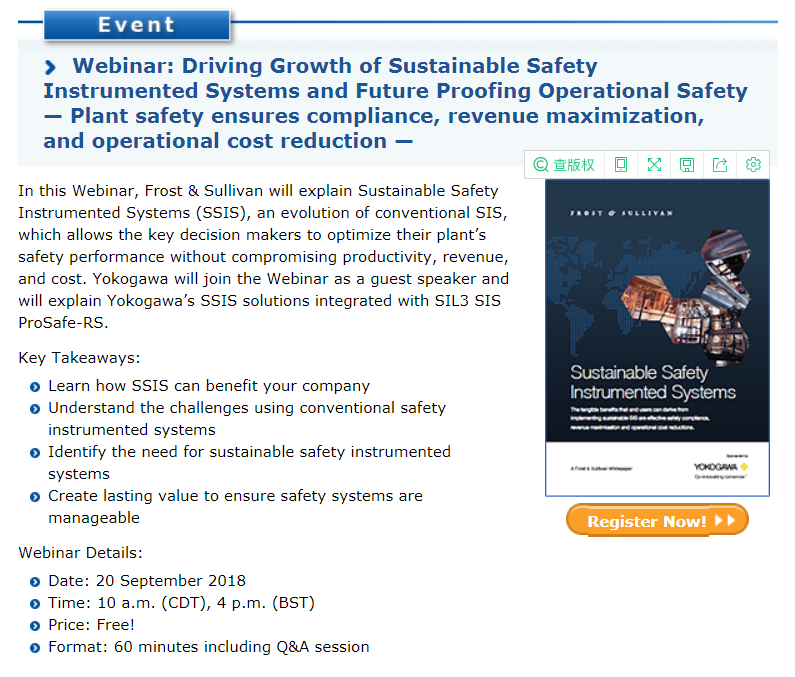Image resolution: width=795 pixels, height=677 pixels.
Task: Open image toolbar settings gear
Action: [x=753, y=165]
